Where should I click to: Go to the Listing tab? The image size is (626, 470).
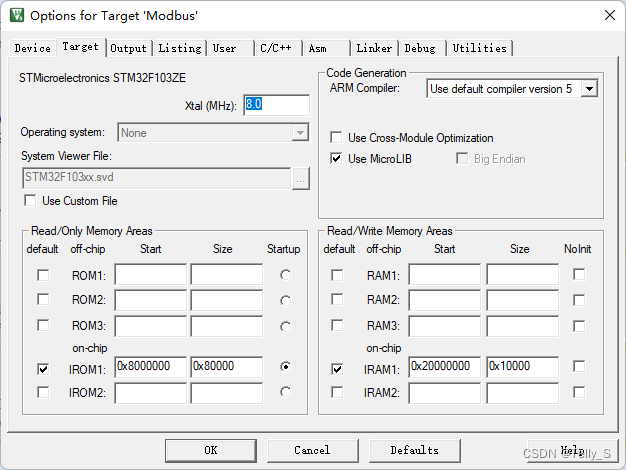[x=180, y=48]
